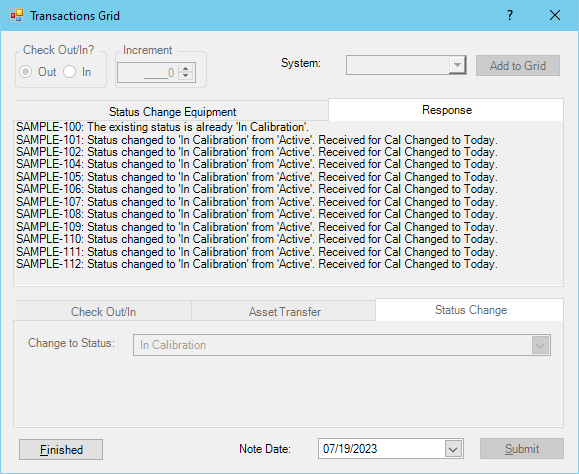Click the Increment number field
The image size is (579, 474).
coord(148,72)
